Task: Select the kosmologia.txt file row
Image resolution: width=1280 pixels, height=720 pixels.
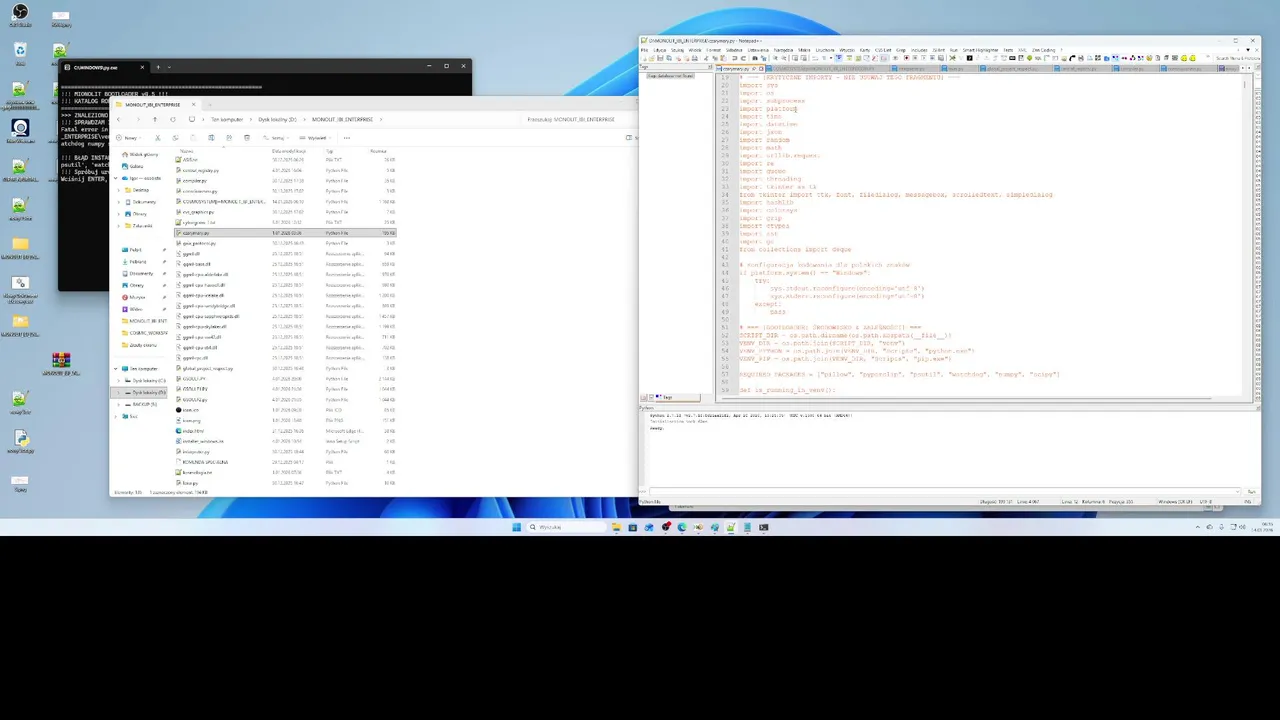Action: coord(286,472)
